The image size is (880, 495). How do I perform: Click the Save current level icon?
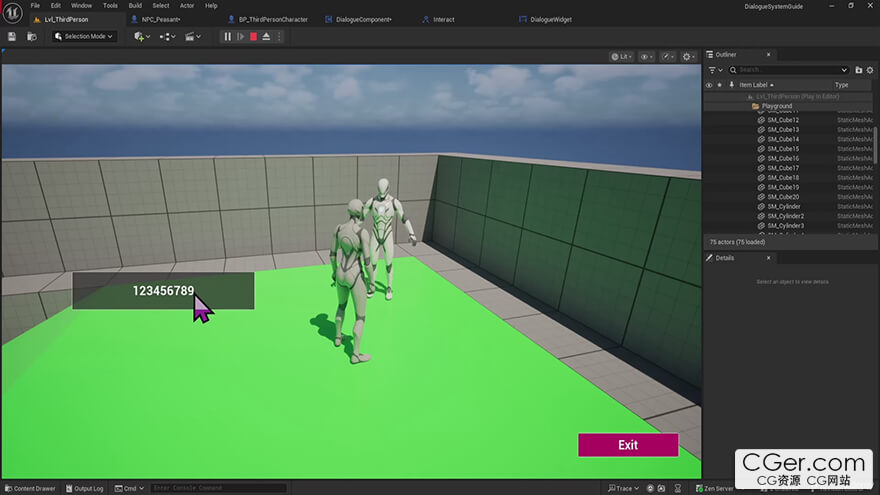coord(11,37)
